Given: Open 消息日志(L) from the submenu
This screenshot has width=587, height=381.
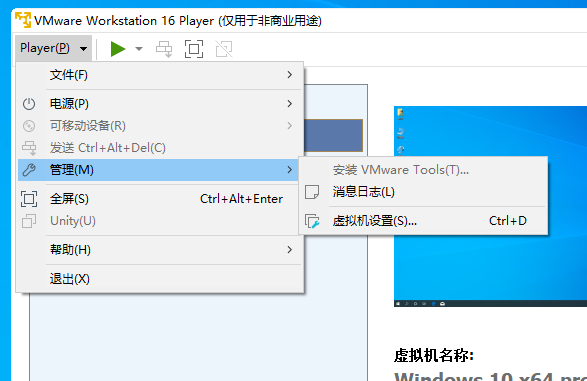Looking at the screenshot, I should coord(423,192).
